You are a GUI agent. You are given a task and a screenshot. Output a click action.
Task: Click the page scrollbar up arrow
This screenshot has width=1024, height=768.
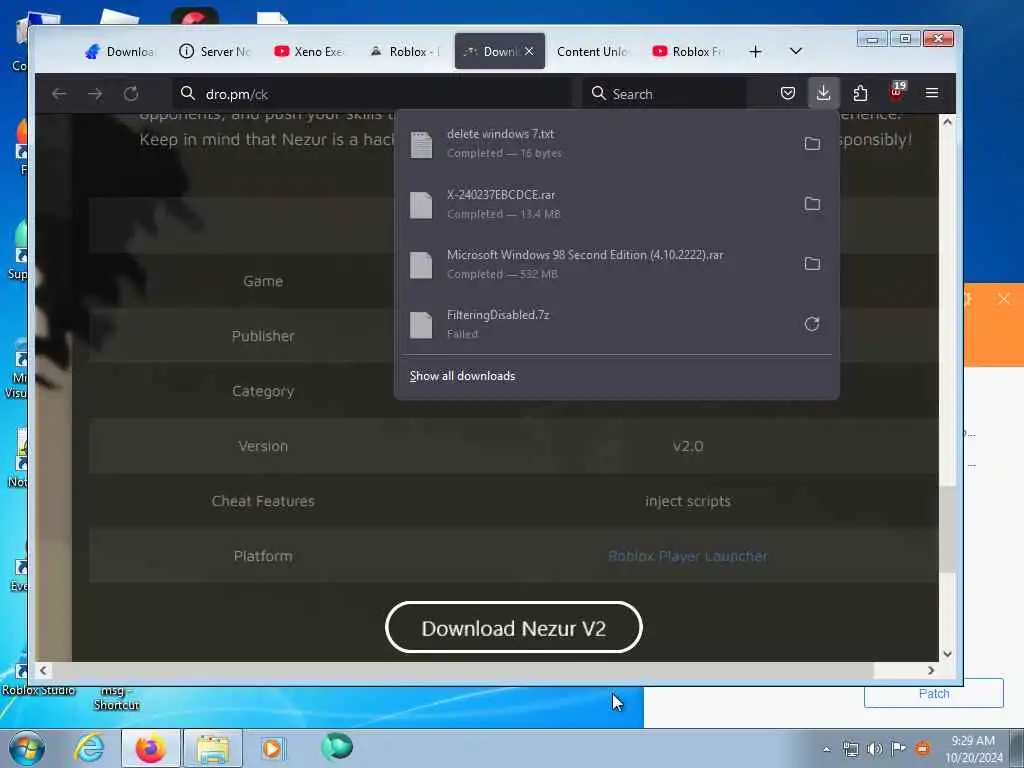point(948,122)
